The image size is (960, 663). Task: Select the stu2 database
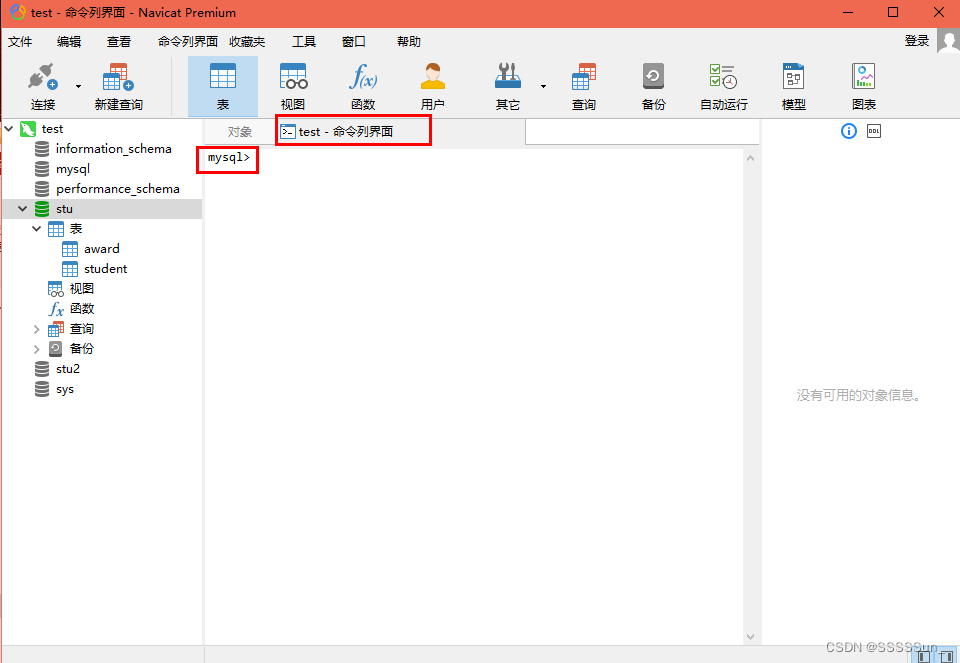[x=68, y=369]
